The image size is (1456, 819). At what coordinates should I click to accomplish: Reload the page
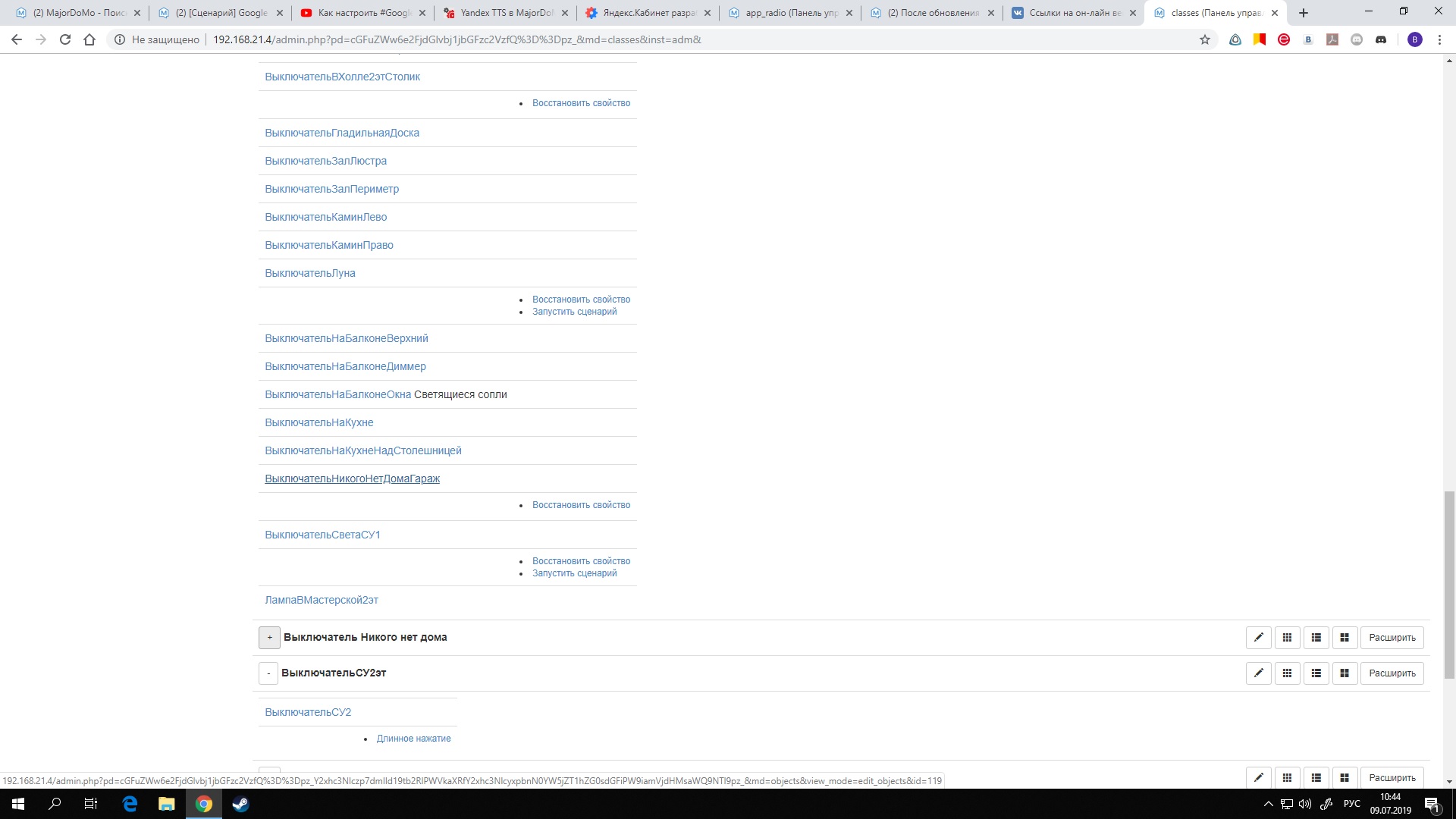(65, 39)
